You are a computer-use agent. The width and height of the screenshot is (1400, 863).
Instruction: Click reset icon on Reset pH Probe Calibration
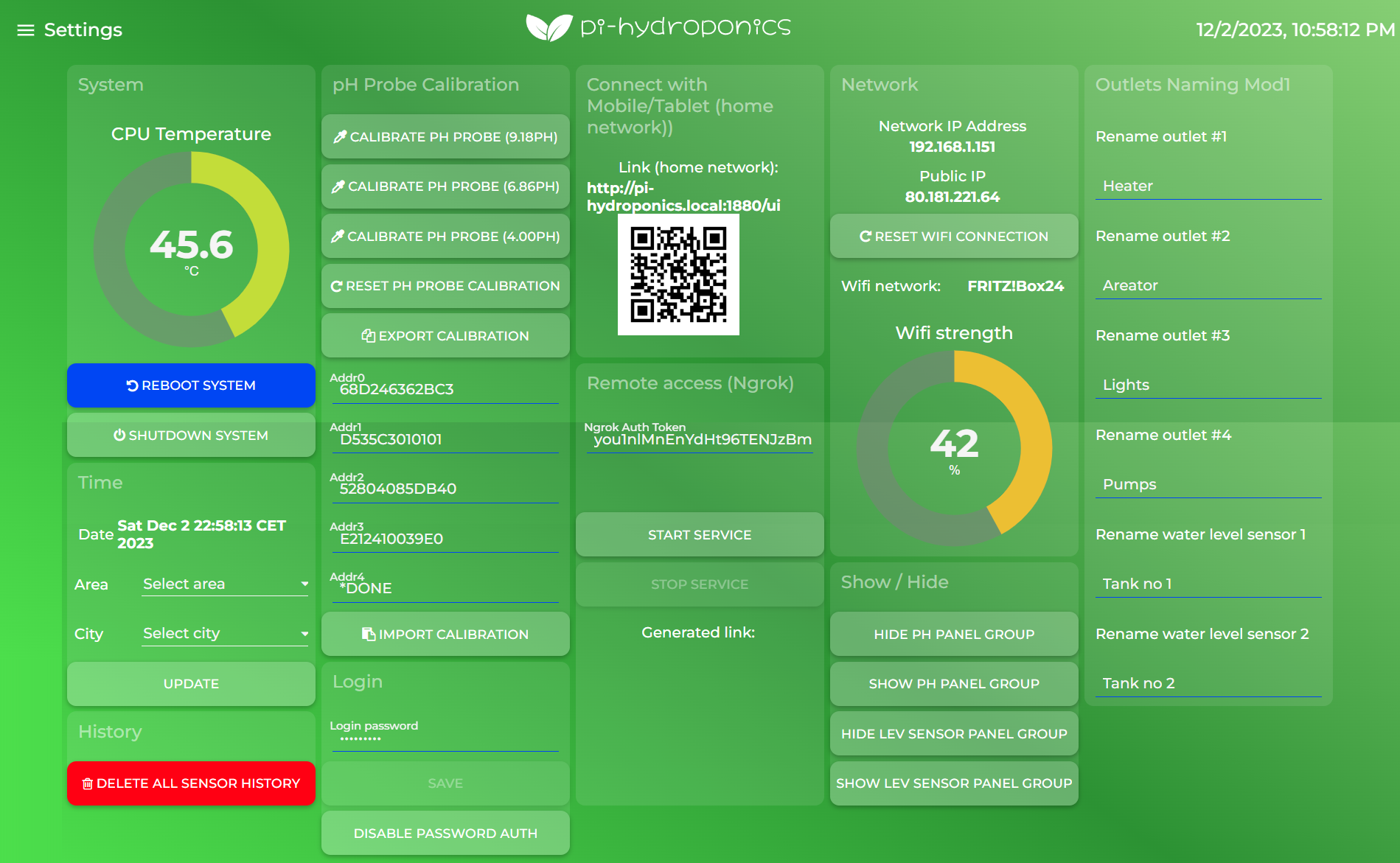(x=337, y=286)
